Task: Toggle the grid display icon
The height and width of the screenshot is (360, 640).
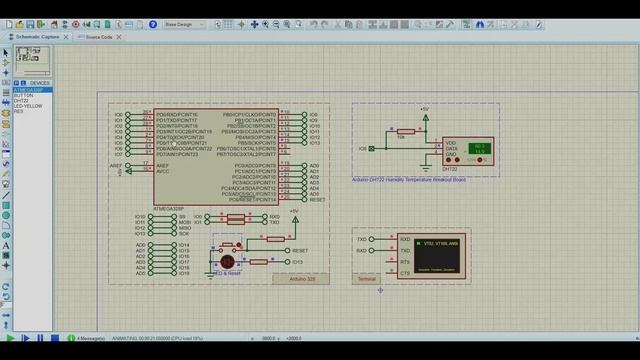Action: coord(228,24)
